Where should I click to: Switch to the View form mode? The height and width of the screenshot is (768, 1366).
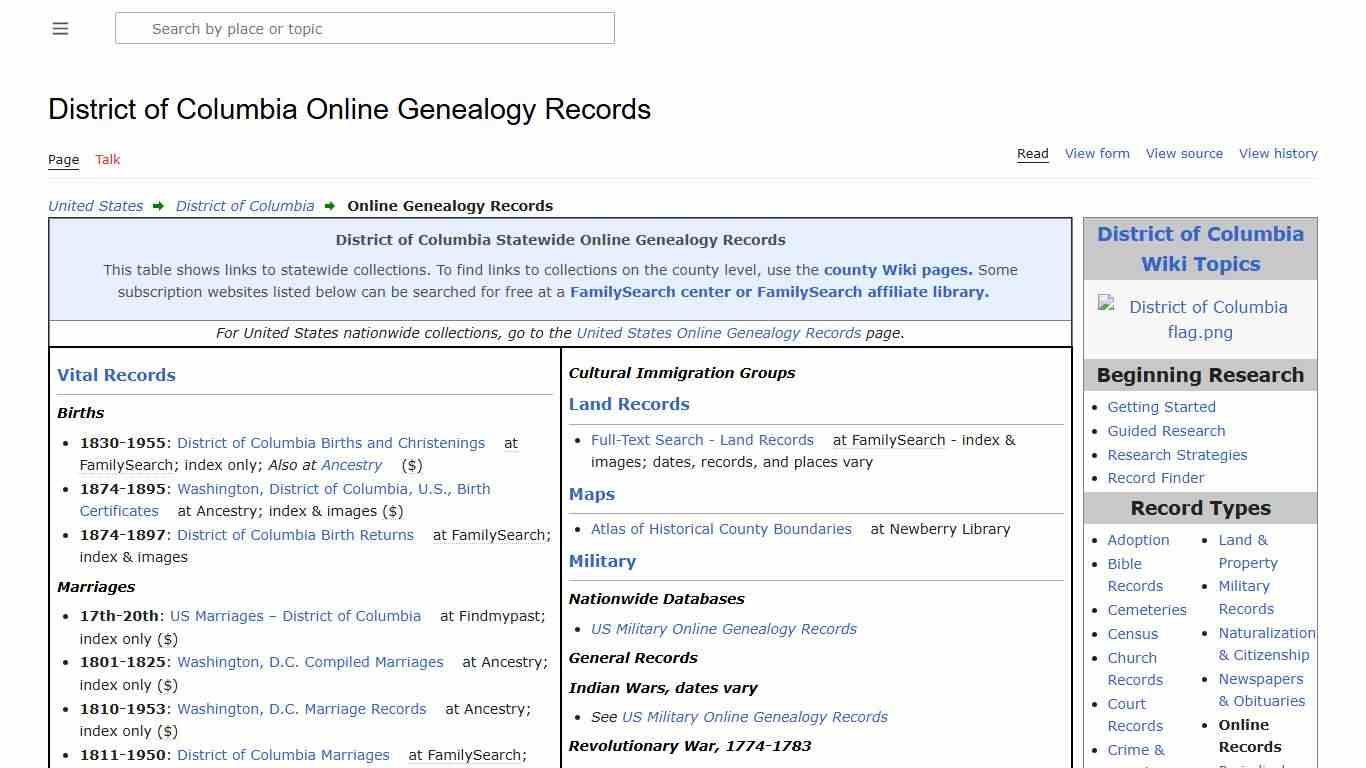click(1097, 154)
